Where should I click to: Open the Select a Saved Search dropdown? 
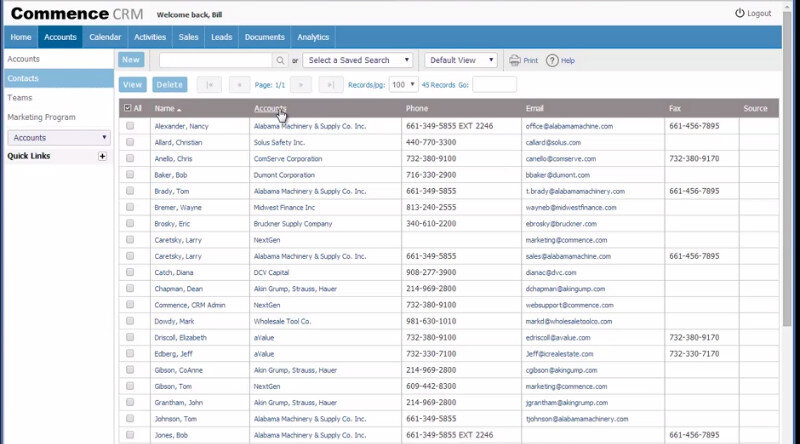[357, 60]
